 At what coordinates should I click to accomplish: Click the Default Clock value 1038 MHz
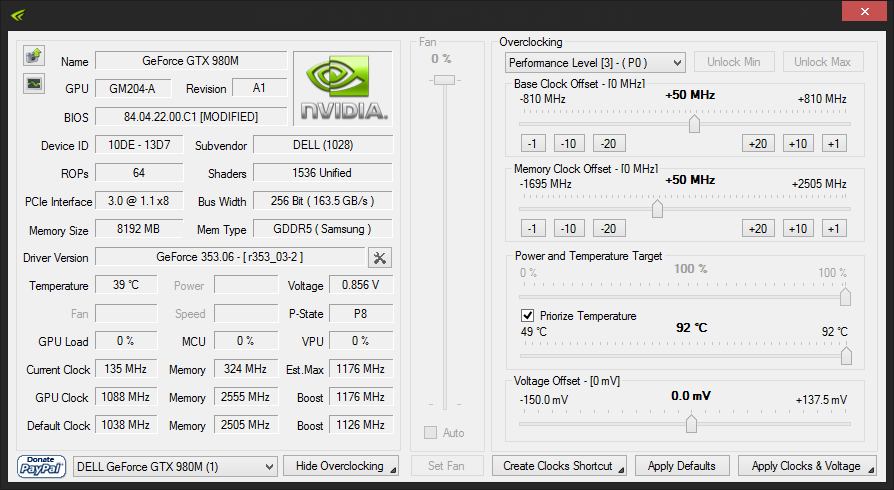[x=126, y=425]
